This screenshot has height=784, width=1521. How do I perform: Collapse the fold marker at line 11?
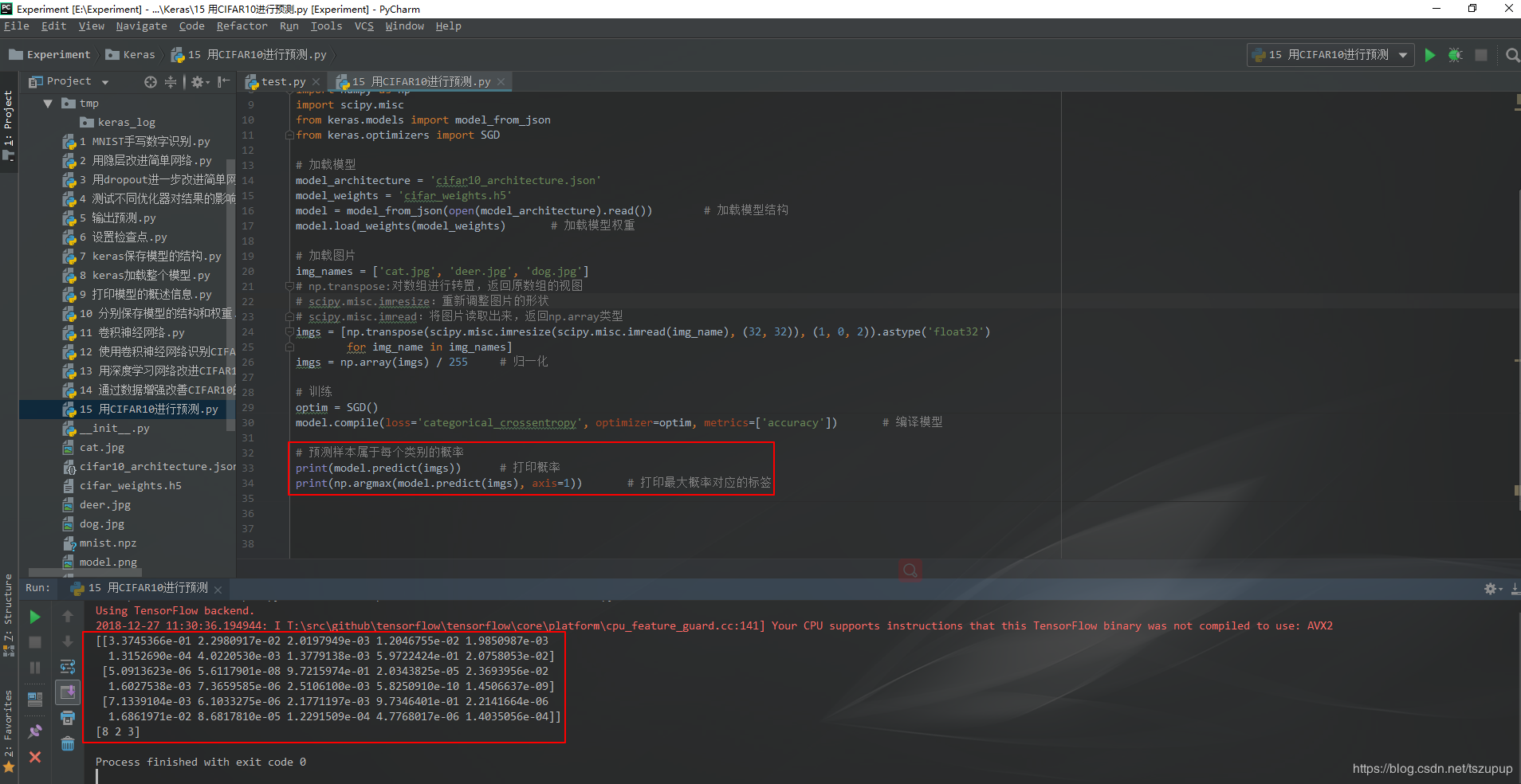[290, 135]
